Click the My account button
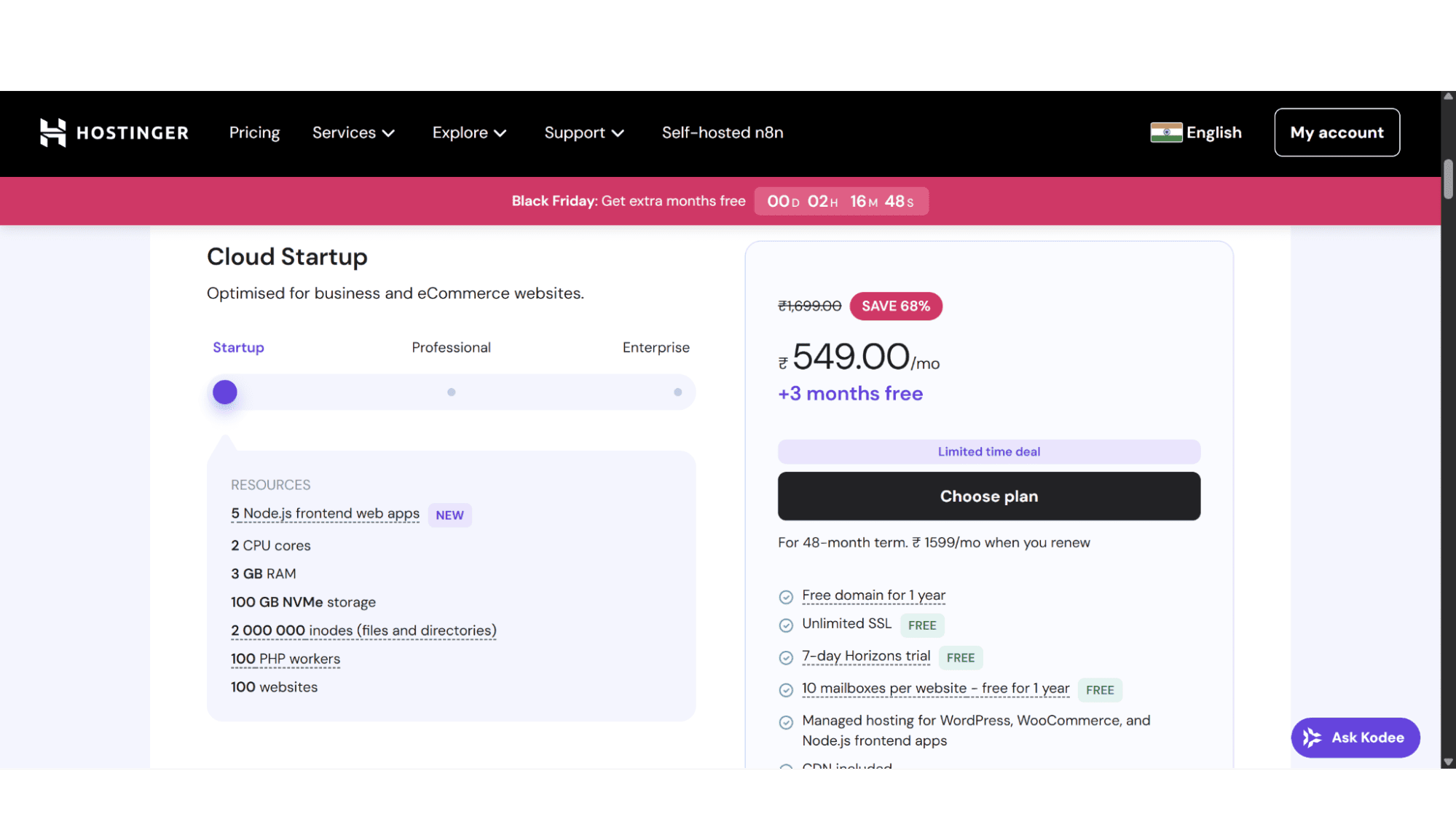 tap(1337, 132)
